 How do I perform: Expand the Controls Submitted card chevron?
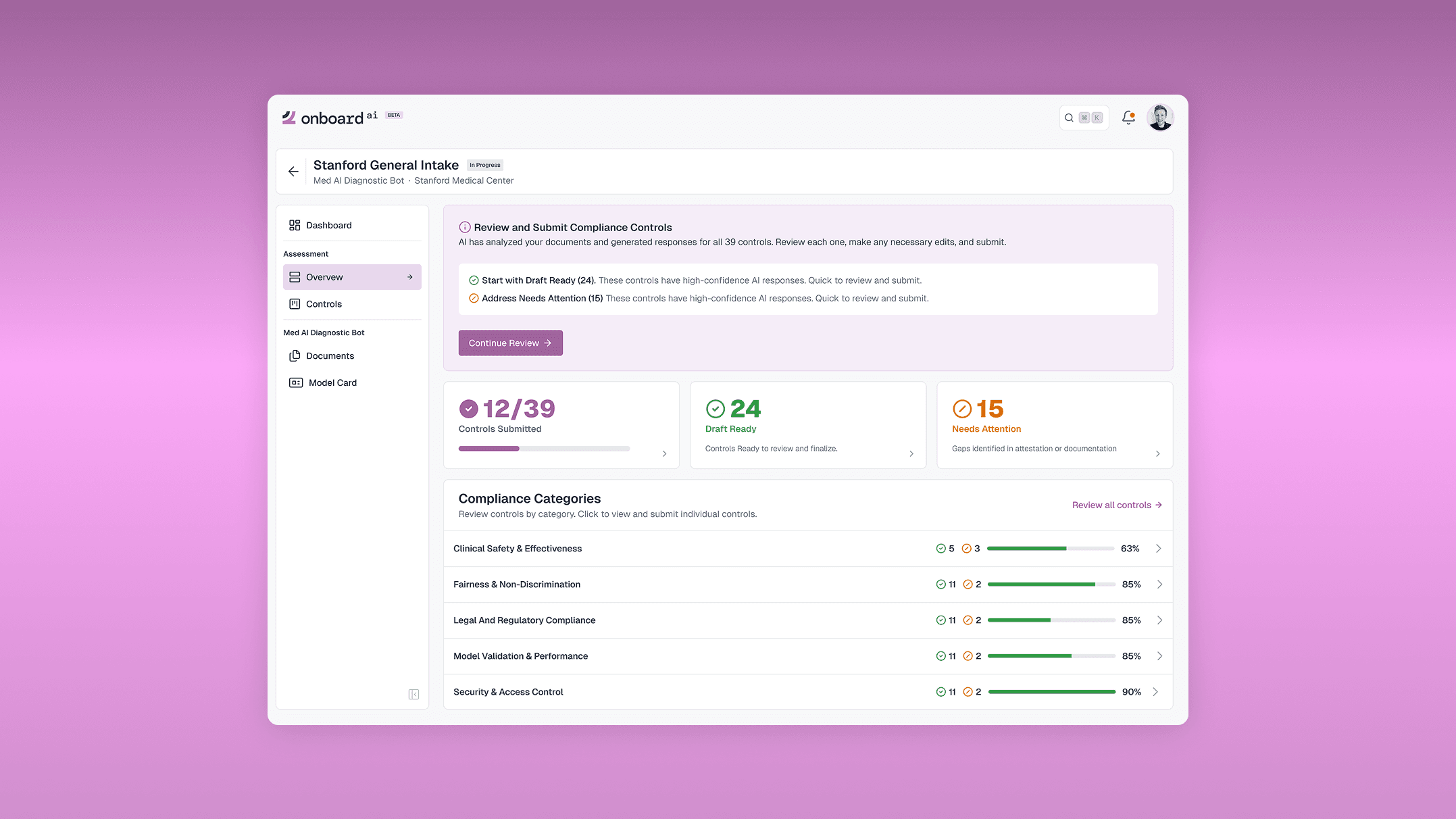click(x=664, y=453)
